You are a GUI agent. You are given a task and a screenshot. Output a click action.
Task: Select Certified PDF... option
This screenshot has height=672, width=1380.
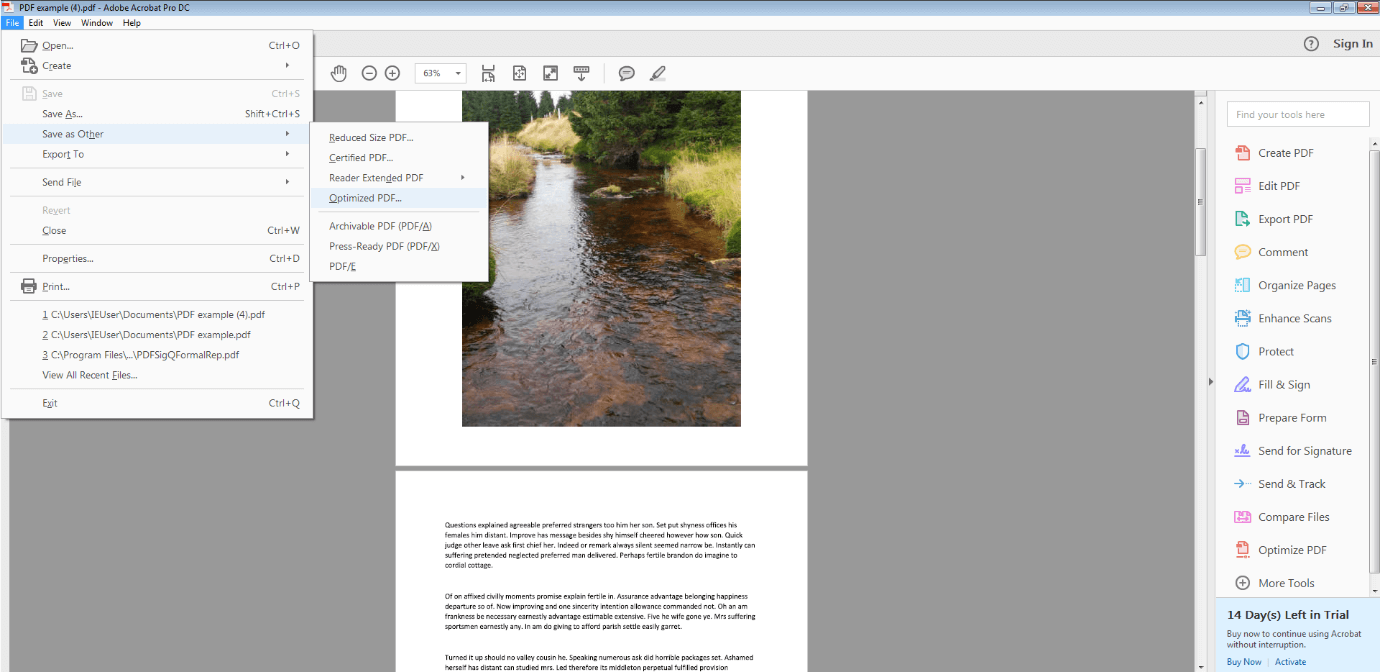click(x=399, y=158)
